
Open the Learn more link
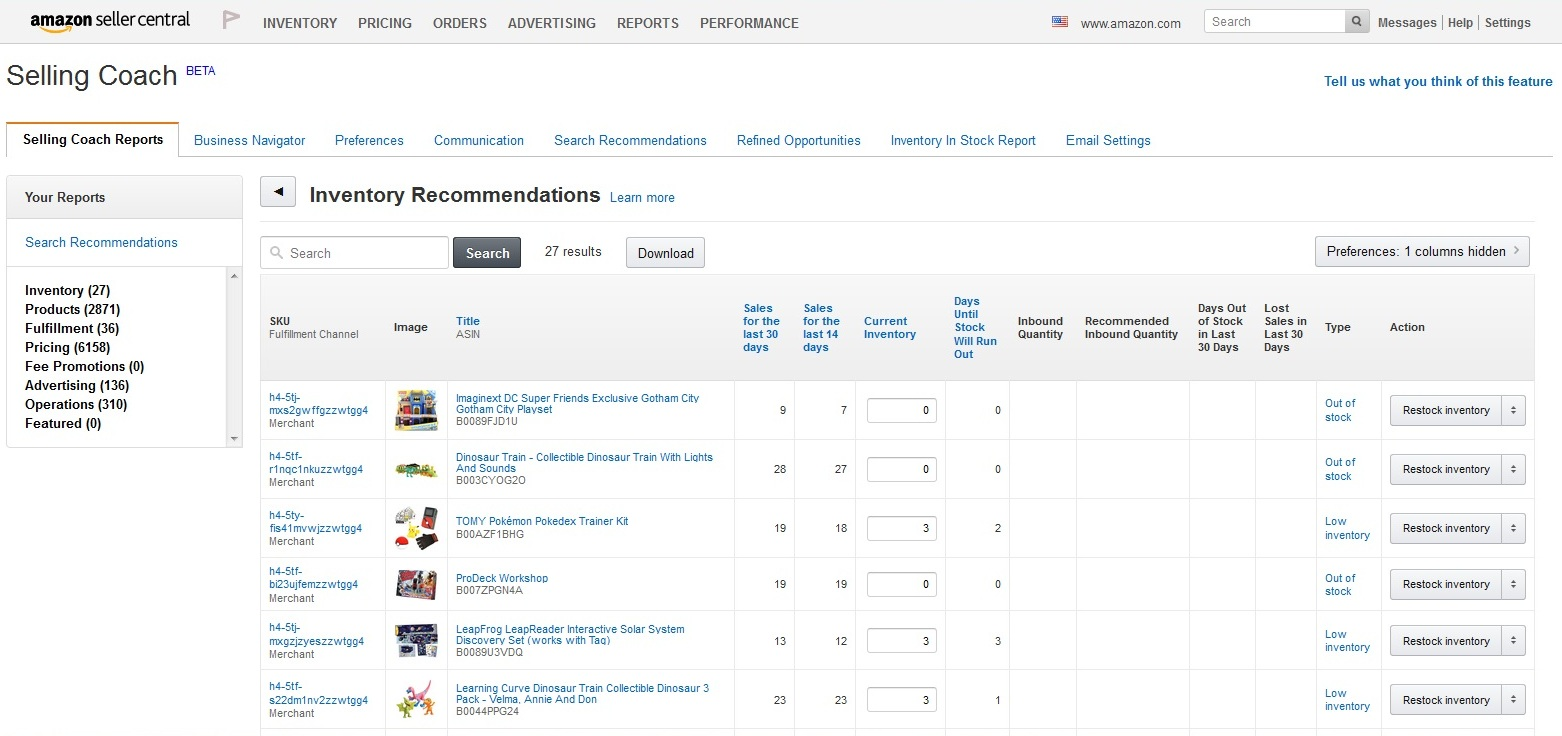click(641, 197)
